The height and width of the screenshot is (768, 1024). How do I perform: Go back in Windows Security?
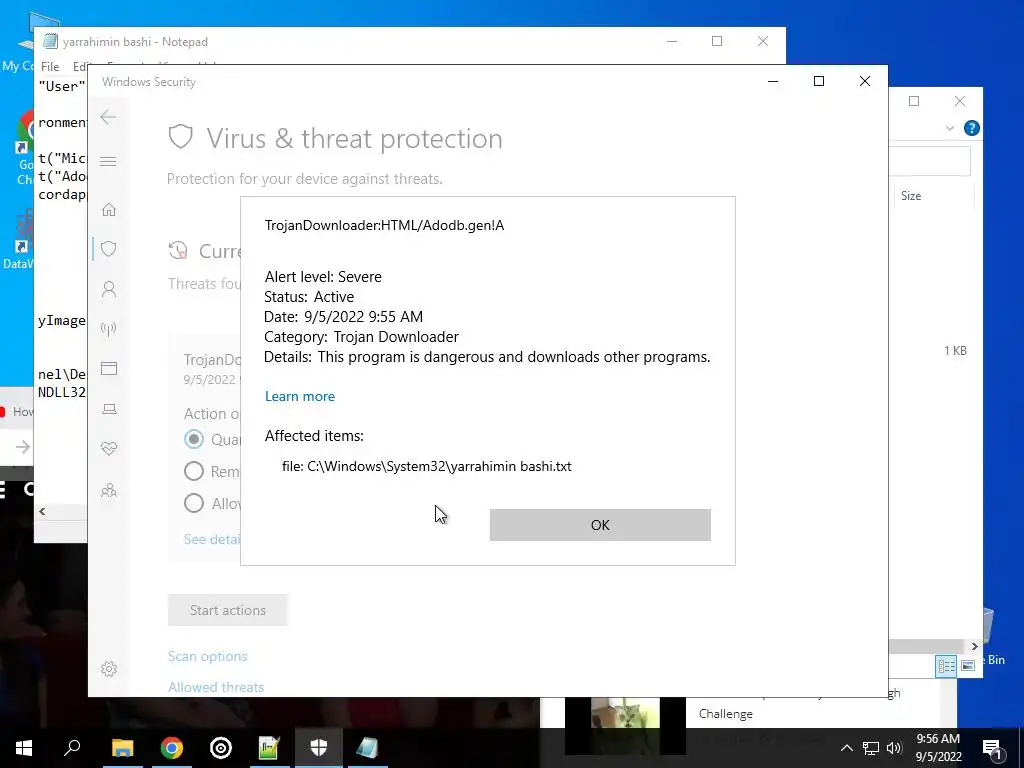(x=108, y=118)
